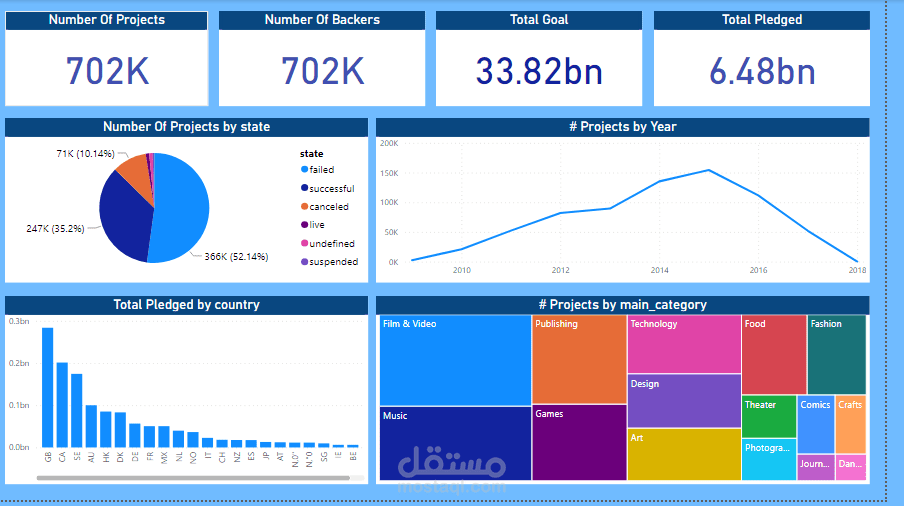This screenshot has height=506, width=904.
Task: Click the GB bar in Total Pledged chart
Action: (x=48, y=388)
